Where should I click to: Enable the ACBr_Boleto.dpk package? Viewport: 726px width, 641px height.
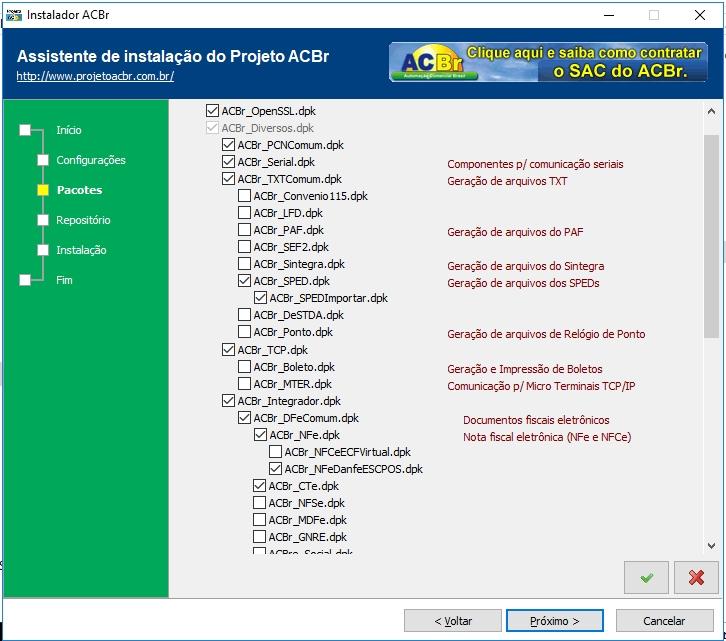point(244,367)
